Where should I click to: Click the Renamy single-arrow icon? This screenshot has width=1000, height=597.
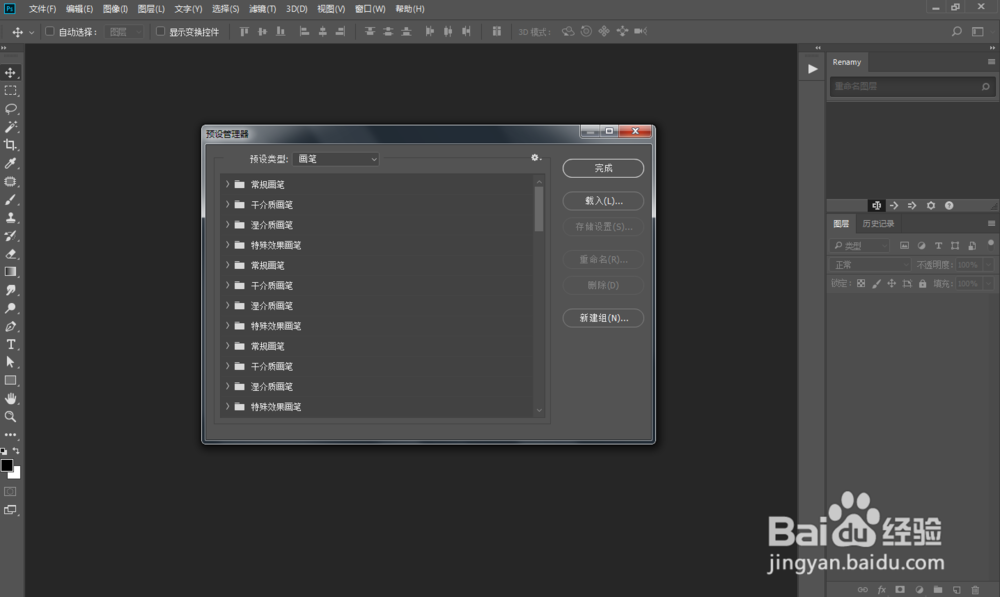pyautogui.click(x=894, y=205)
